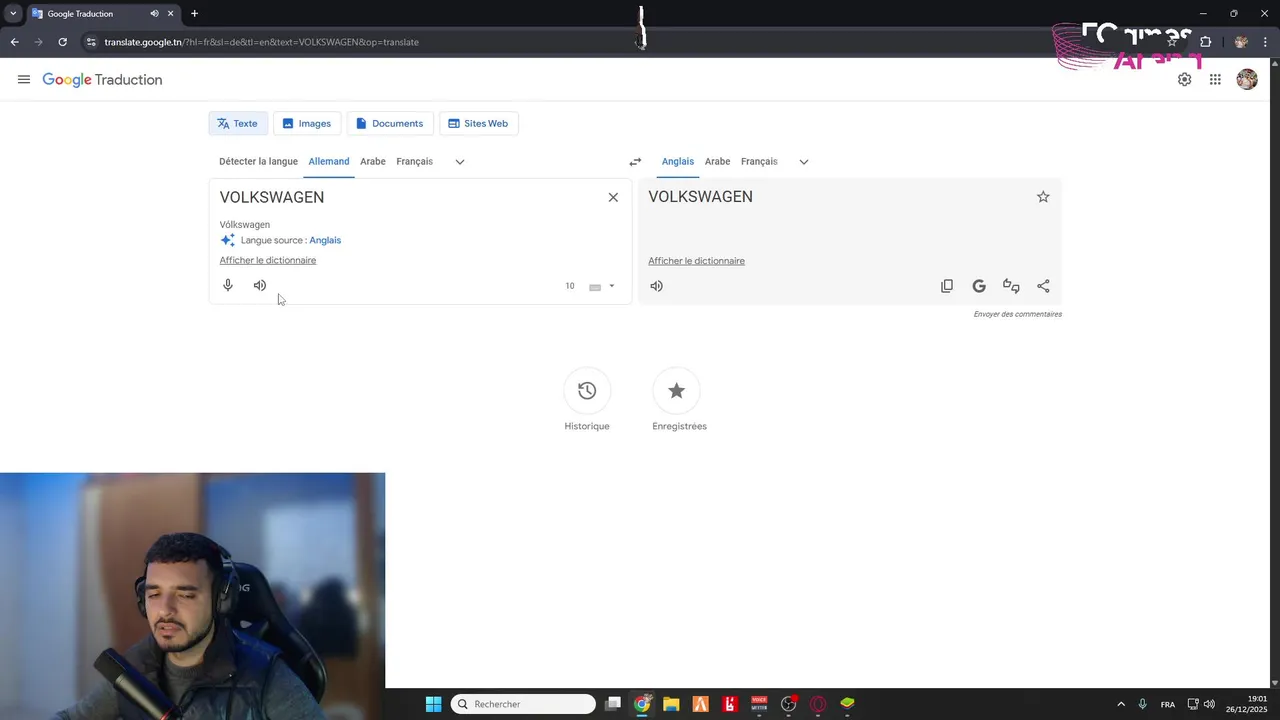
Task: Show hidden system tray icons
Action: [x=1121, y=704]
